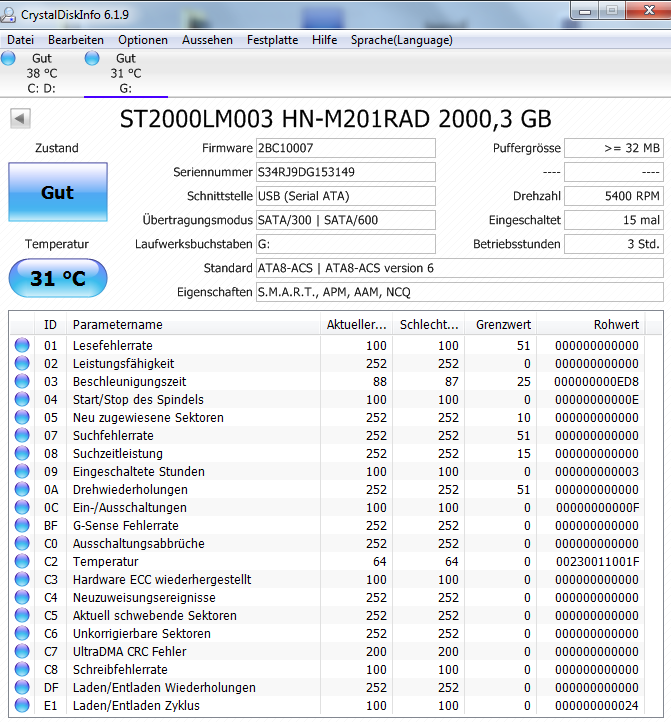Image resolution: width=671 pixels, height=722 pixels.
Task: Open the Datei menu
Action: click(x=21, y=40)
